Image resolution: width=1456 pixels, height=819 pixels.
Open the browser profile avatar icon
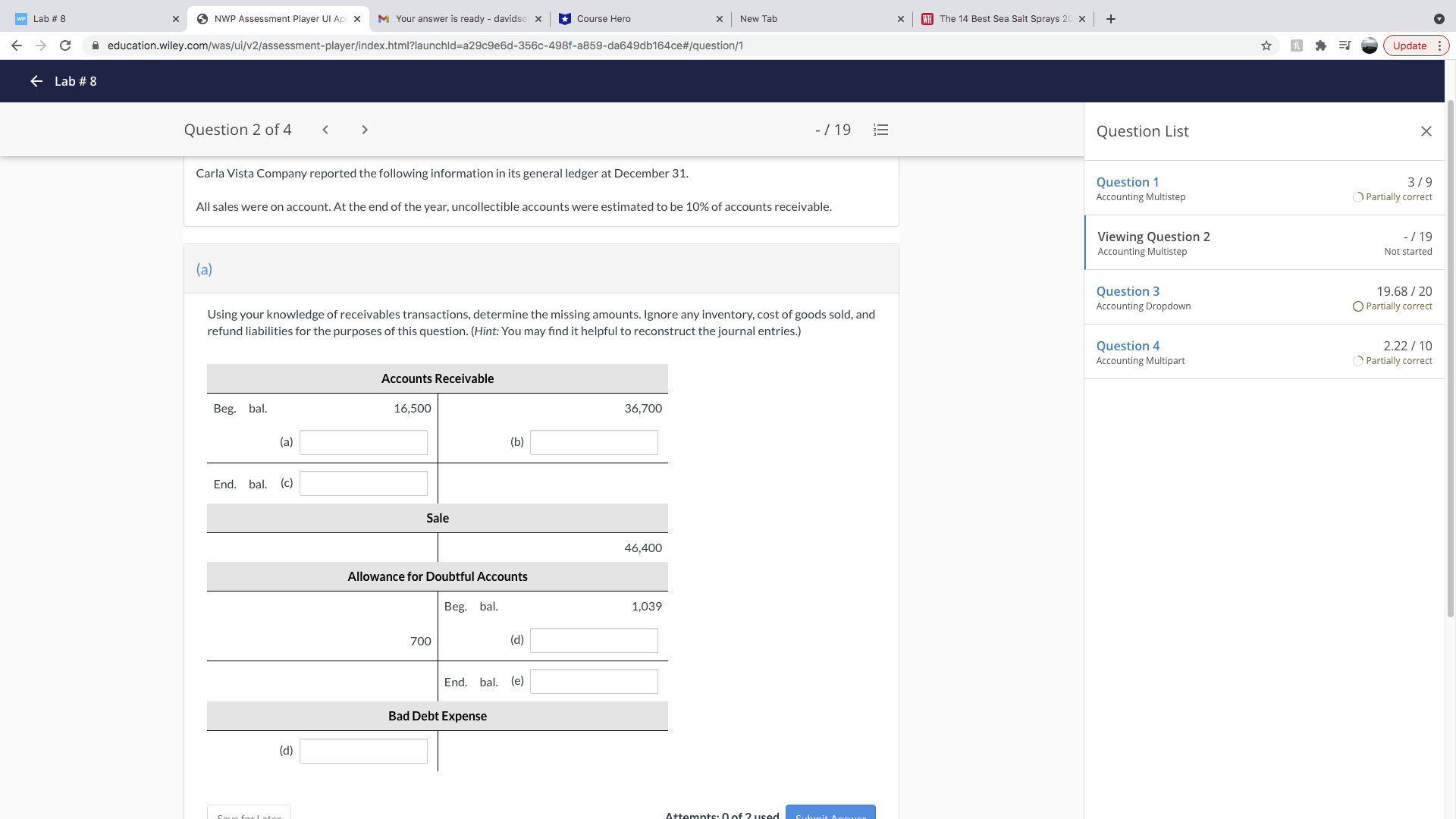[1370, 45]
